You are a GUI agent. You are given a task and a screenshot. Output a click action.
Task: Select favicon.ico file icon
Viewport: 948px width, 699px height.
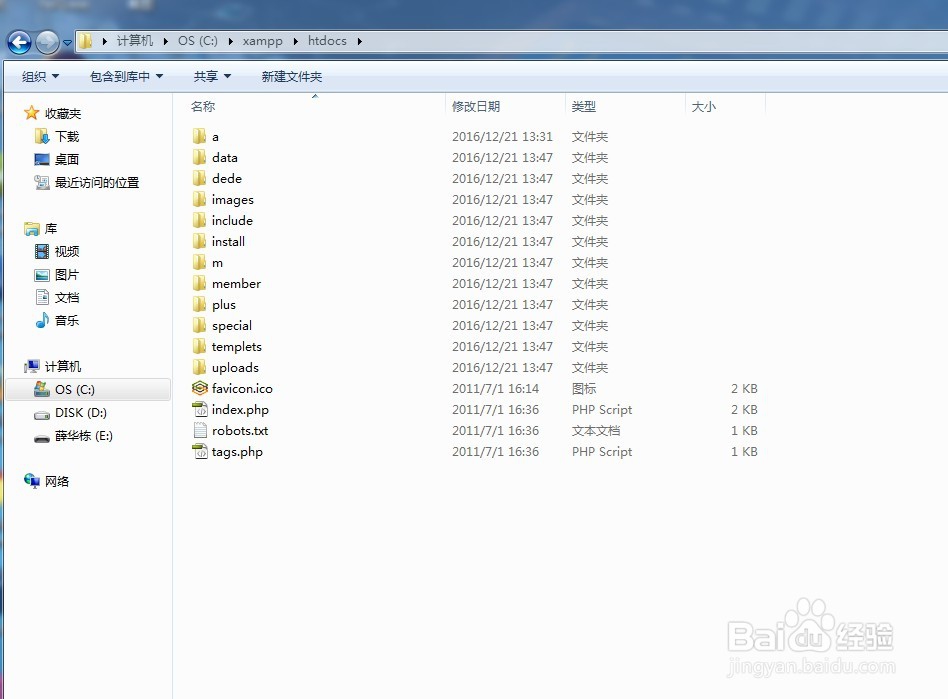tap(200, 388)
